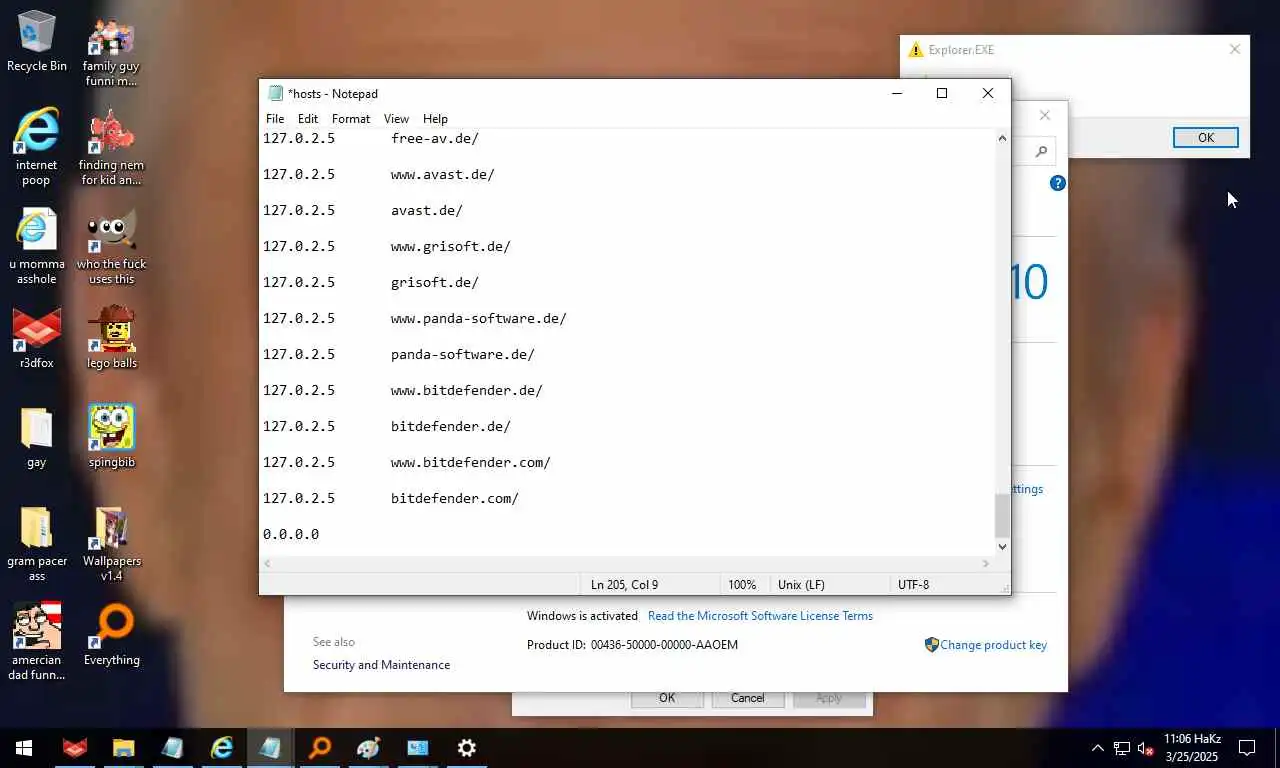1280x768 pixels.
Task: Open the notification center icon
Action: 1247,747
